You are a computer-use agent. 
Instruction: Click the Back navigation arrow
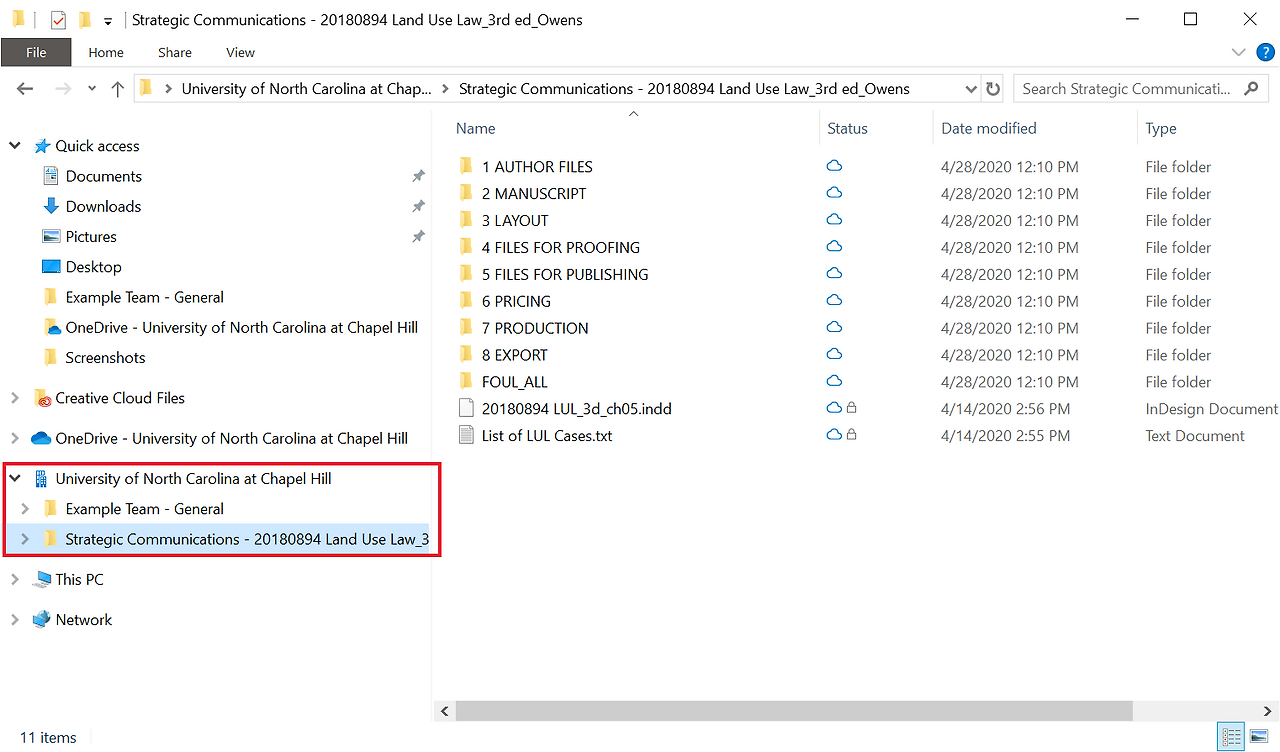click(25, 89)
